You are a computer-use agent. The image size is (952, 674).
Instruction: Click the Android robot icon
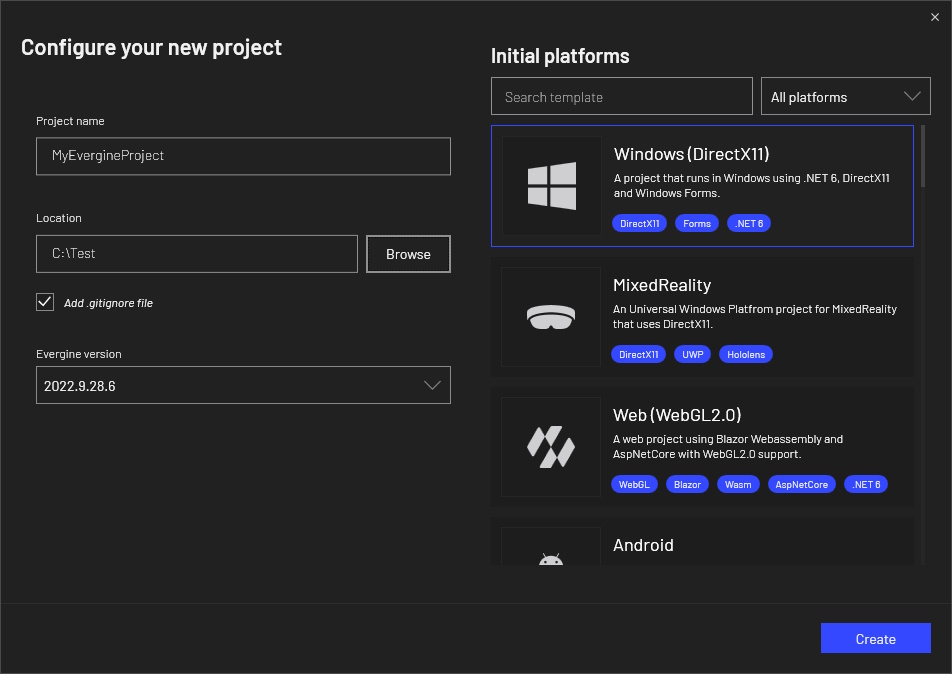pos(551,559)
